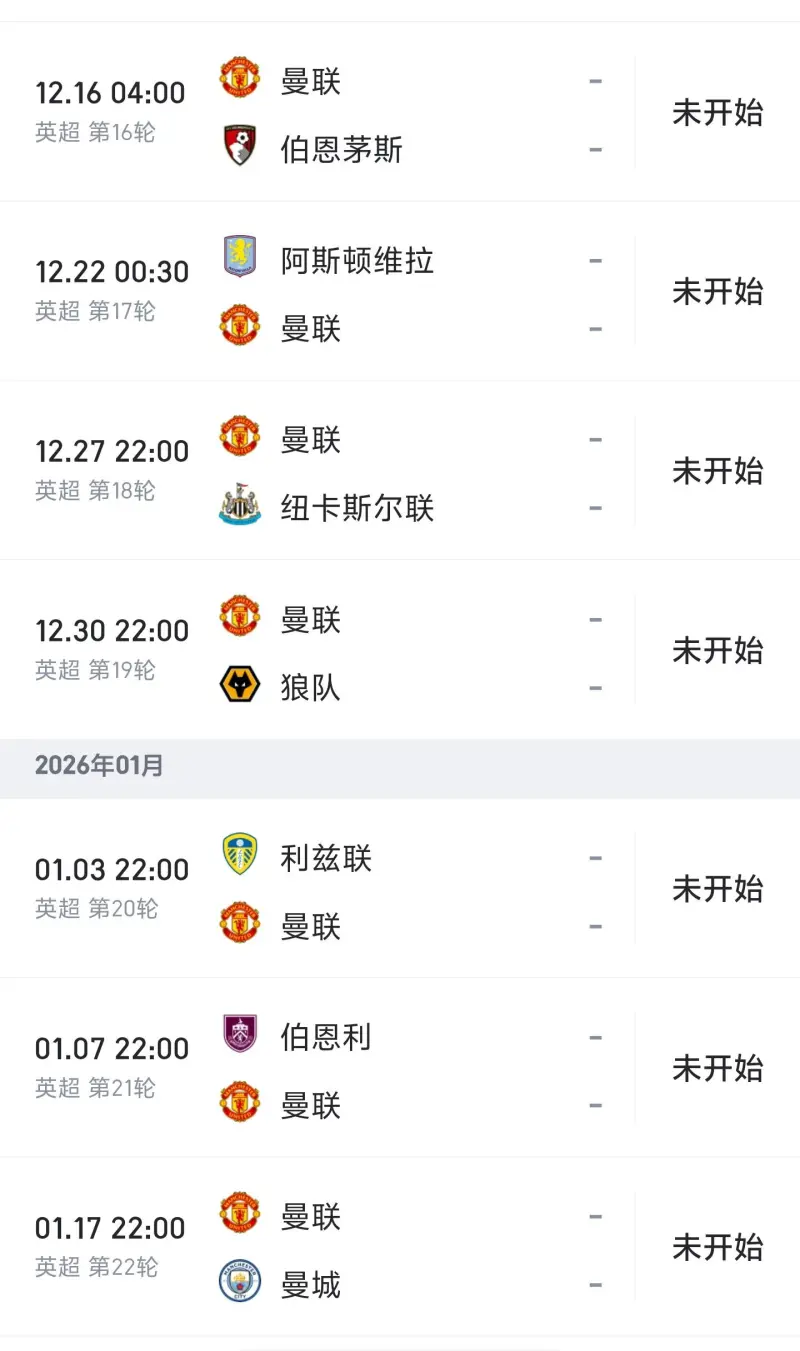
Task: Click the Wolves club crest icon
Action: (240, 685)
